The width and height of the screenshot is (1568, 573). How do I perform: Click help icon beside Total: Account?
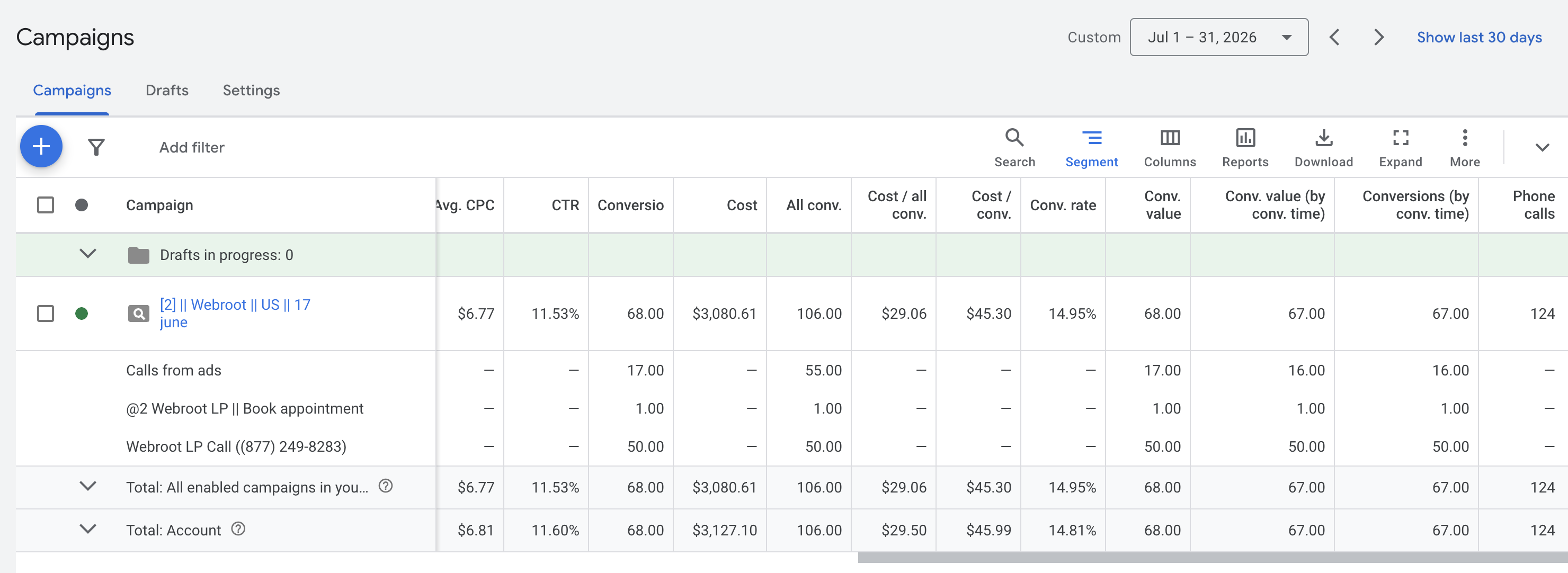click(x=238, y=529)
